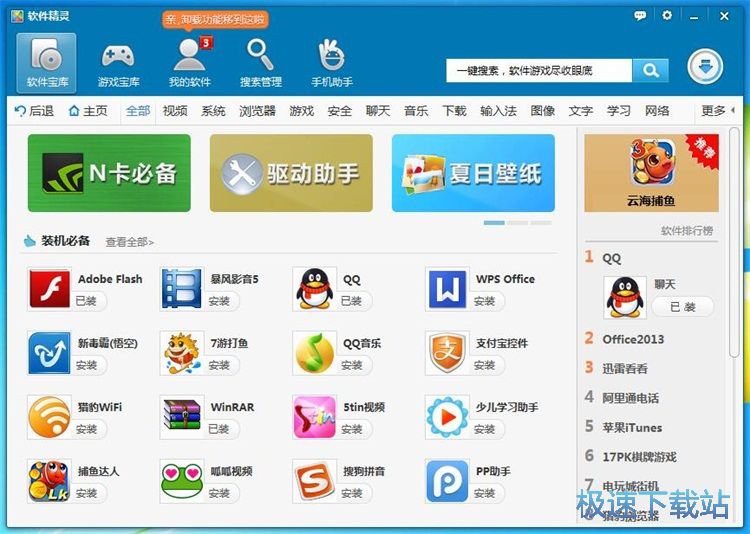
Task: Click the WinRAR icon
Action: click(x=181, y=417)
